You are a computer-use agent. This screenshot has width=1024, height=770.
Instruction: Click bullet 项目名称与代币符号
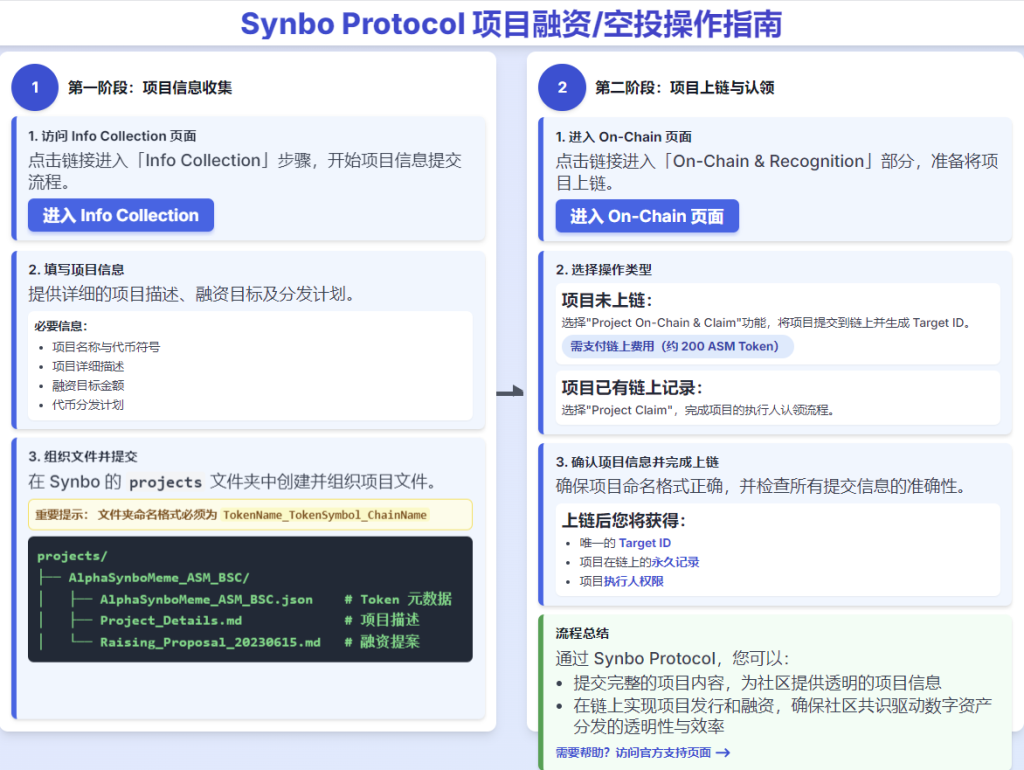(106, 347)
